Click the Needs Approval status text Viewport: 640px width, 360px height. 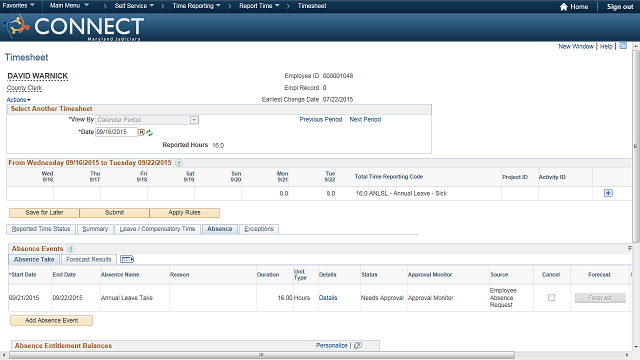point(382,298)
